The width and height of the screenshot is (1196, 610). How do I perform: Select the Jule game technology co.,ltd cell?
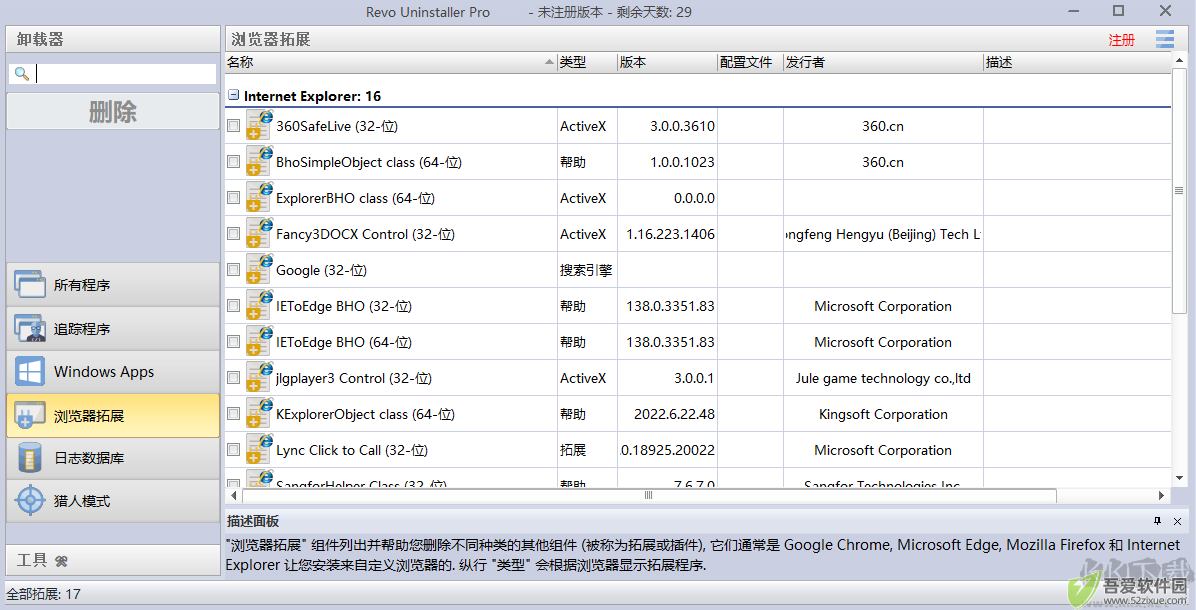coord(883,378)
